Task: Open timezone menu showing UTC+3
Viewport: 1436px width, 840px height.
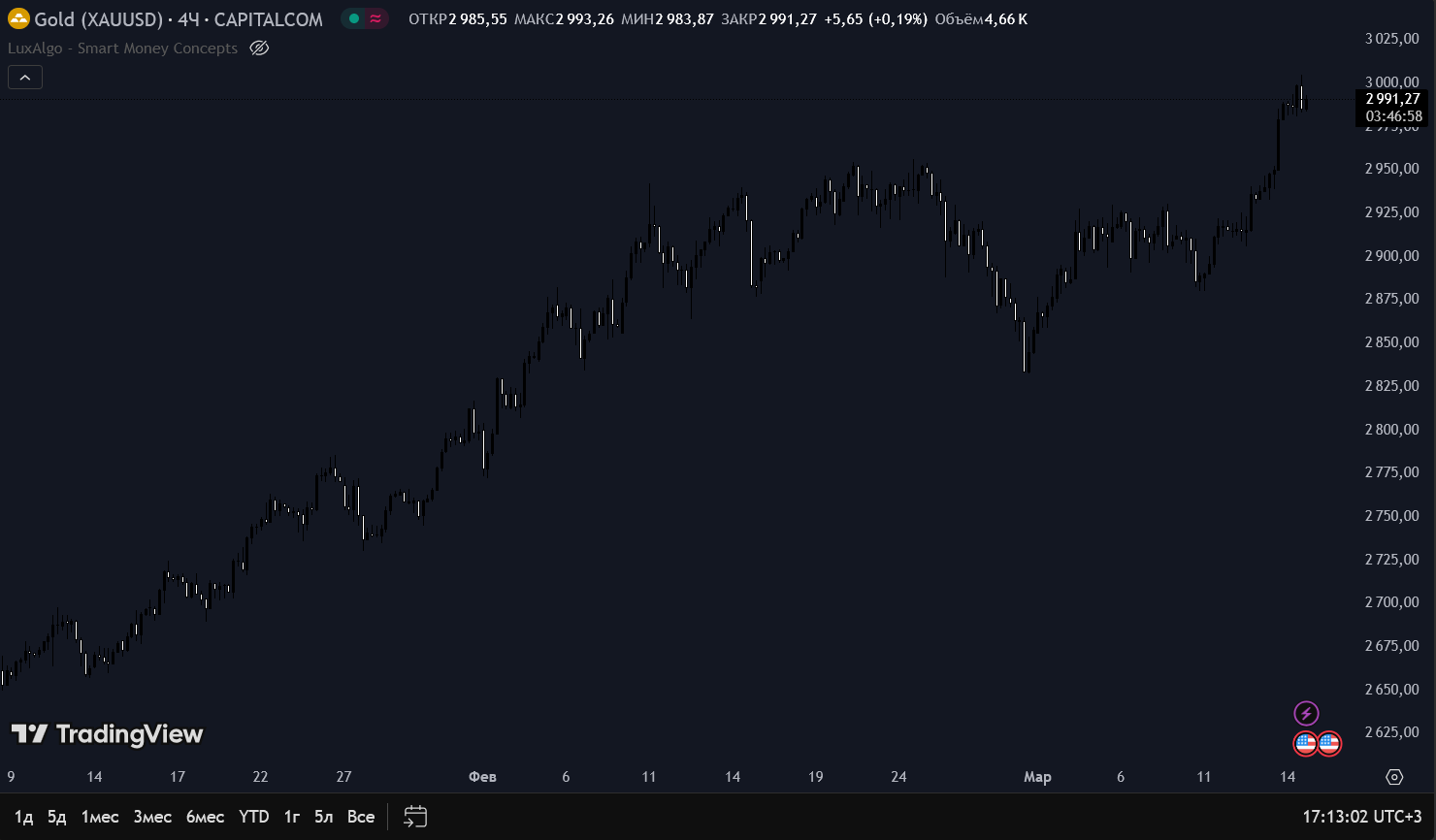Action: click(x=1361, y=817)
